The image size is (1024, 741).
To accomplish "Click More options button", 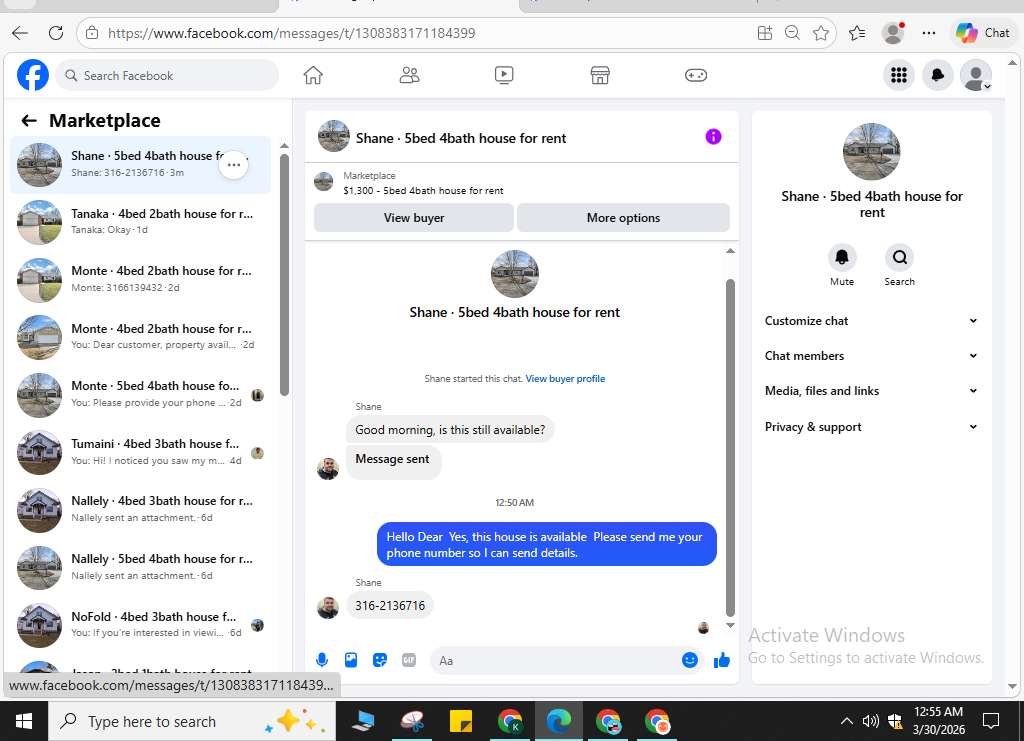I will click(x=623, y=217).
